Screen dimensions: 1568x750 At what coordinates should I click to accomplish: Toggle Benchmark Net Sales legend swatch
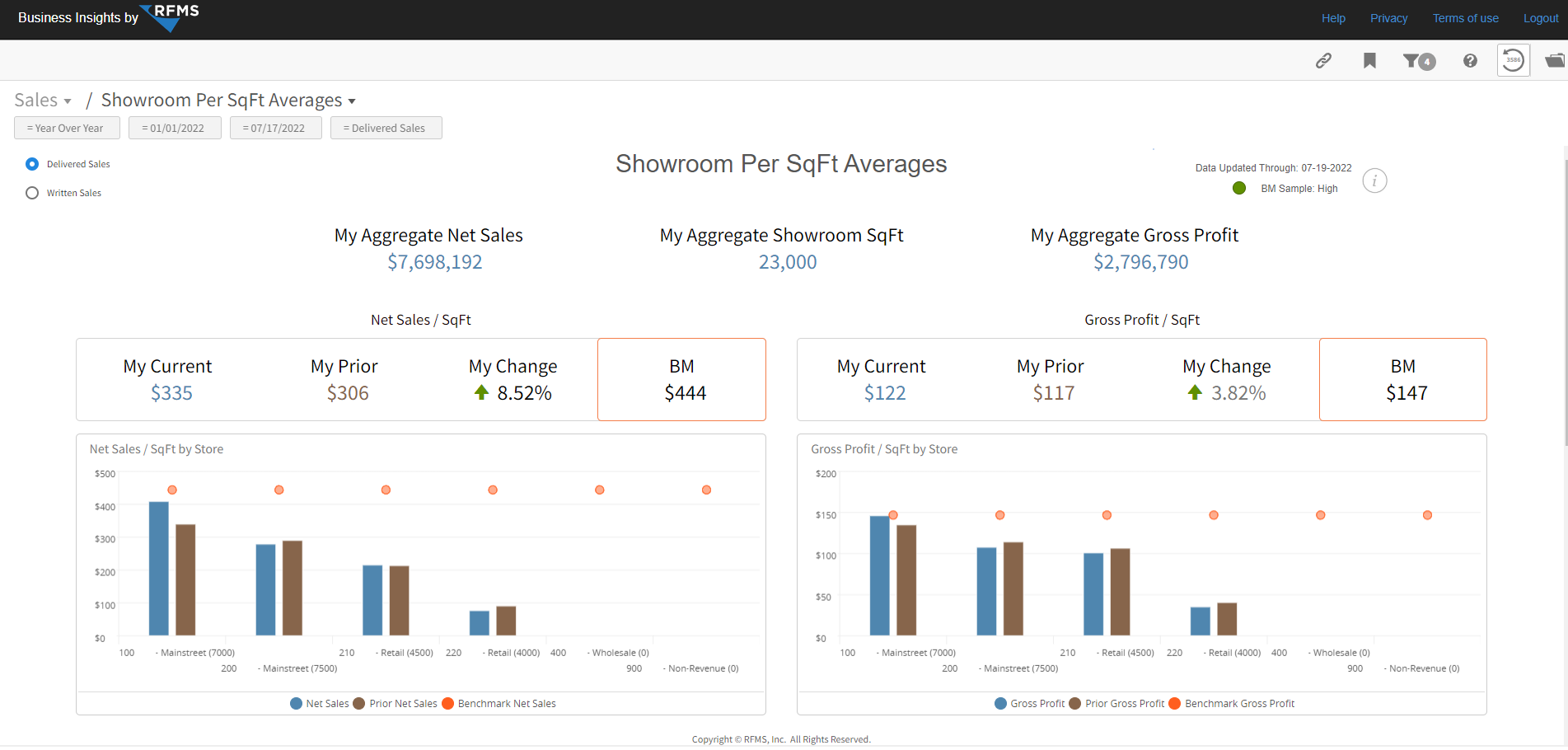pos(447,704)
